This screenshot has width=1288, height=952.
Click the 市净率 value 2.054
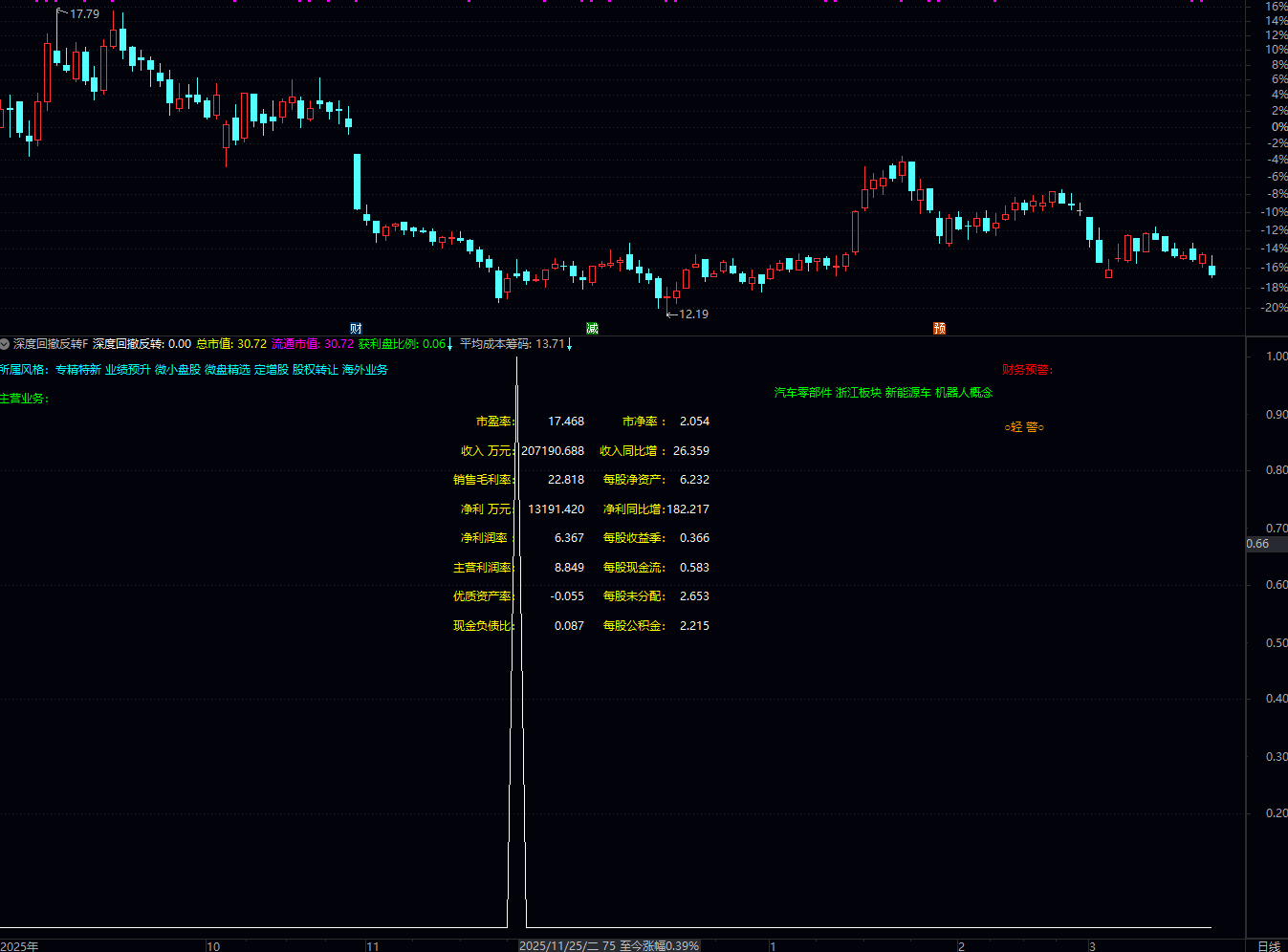pos(694,422)
